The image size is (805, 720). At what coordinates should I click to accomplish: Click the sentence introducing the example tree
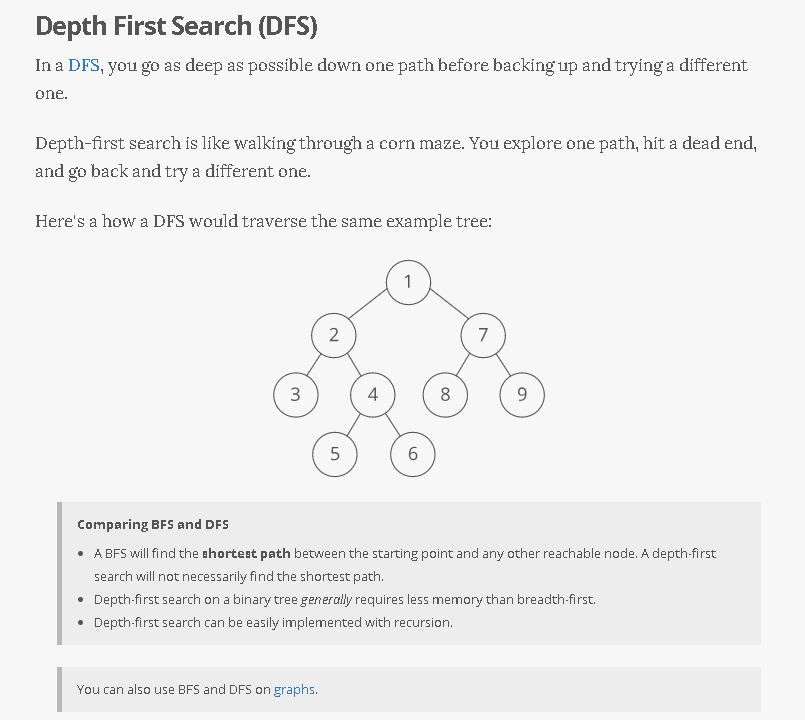(263, 221)
